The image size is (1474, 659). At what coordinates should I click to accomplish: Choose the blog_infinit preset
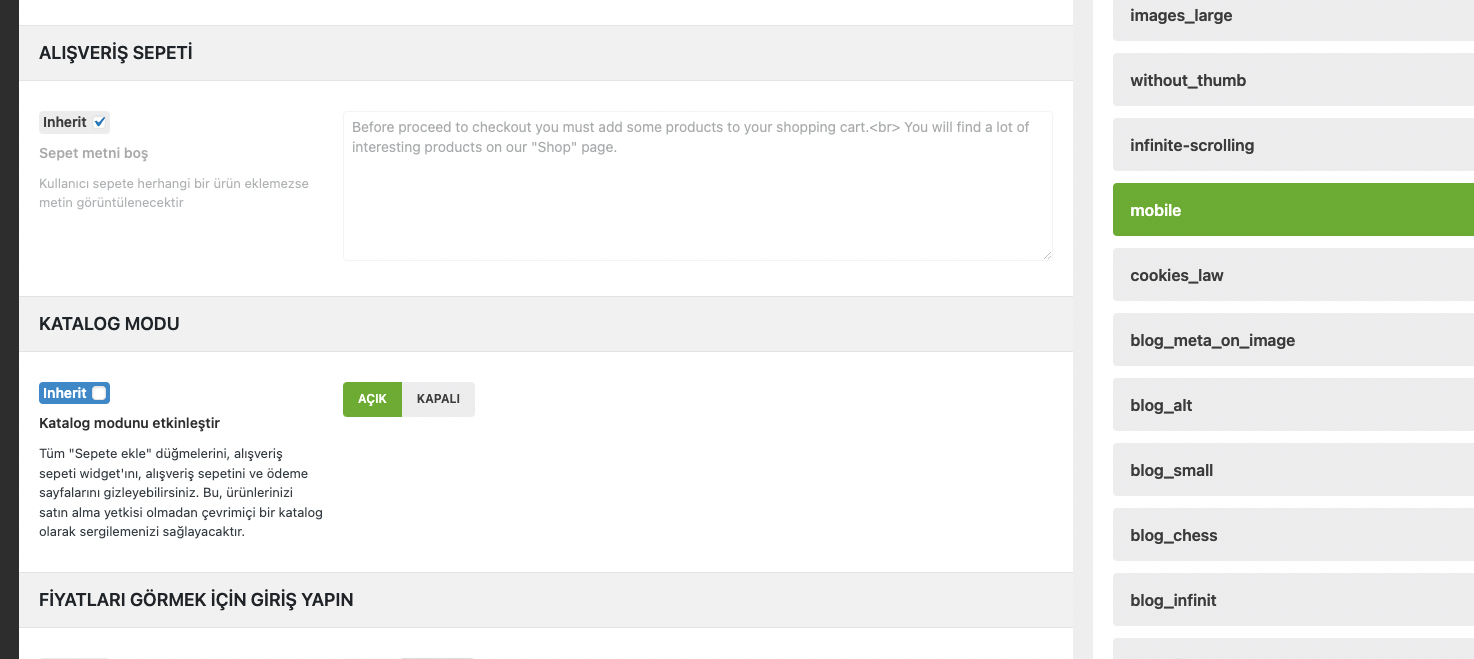[1292, 600]
